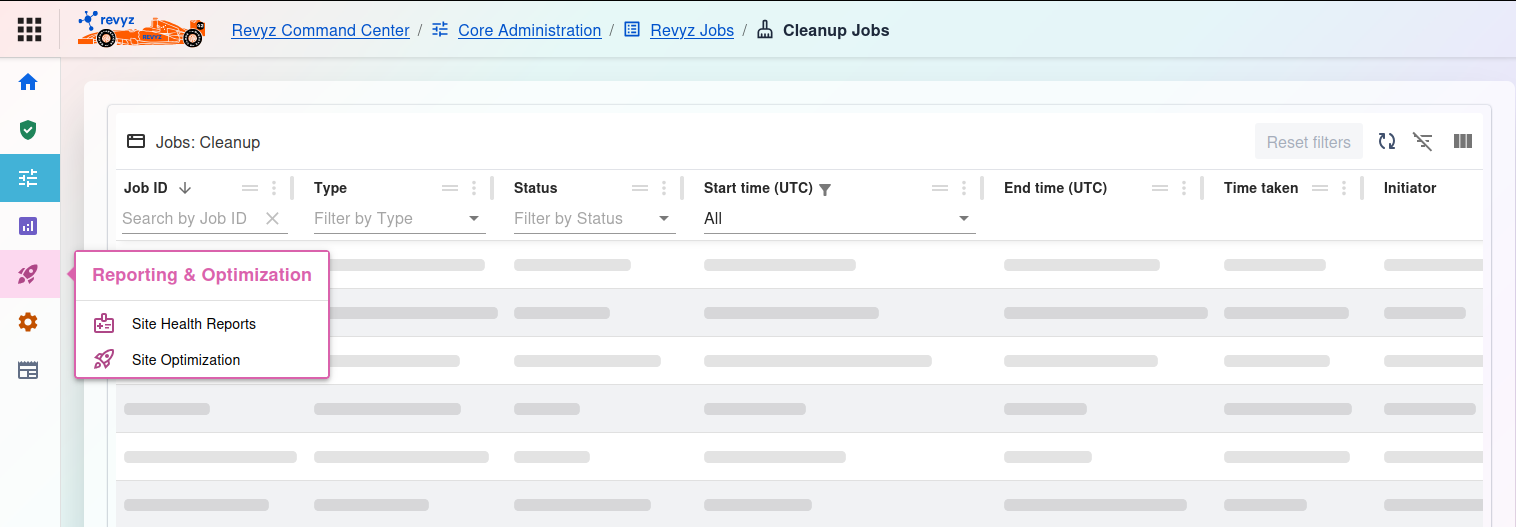Screen dimensions: 1516x527
Task: Choose Site Optimization from the flyout
Action: pos(185,360)
